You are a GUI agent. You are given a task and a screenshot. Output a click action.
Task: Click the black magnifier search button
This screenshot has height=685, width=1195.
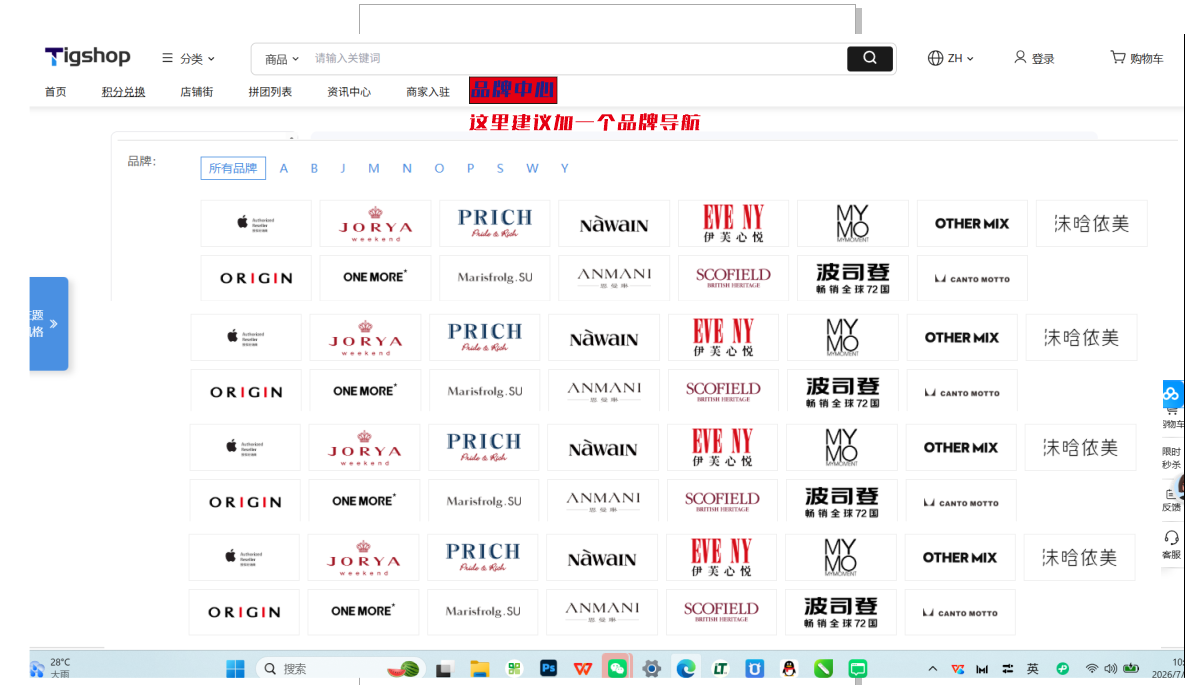[870, 59]
